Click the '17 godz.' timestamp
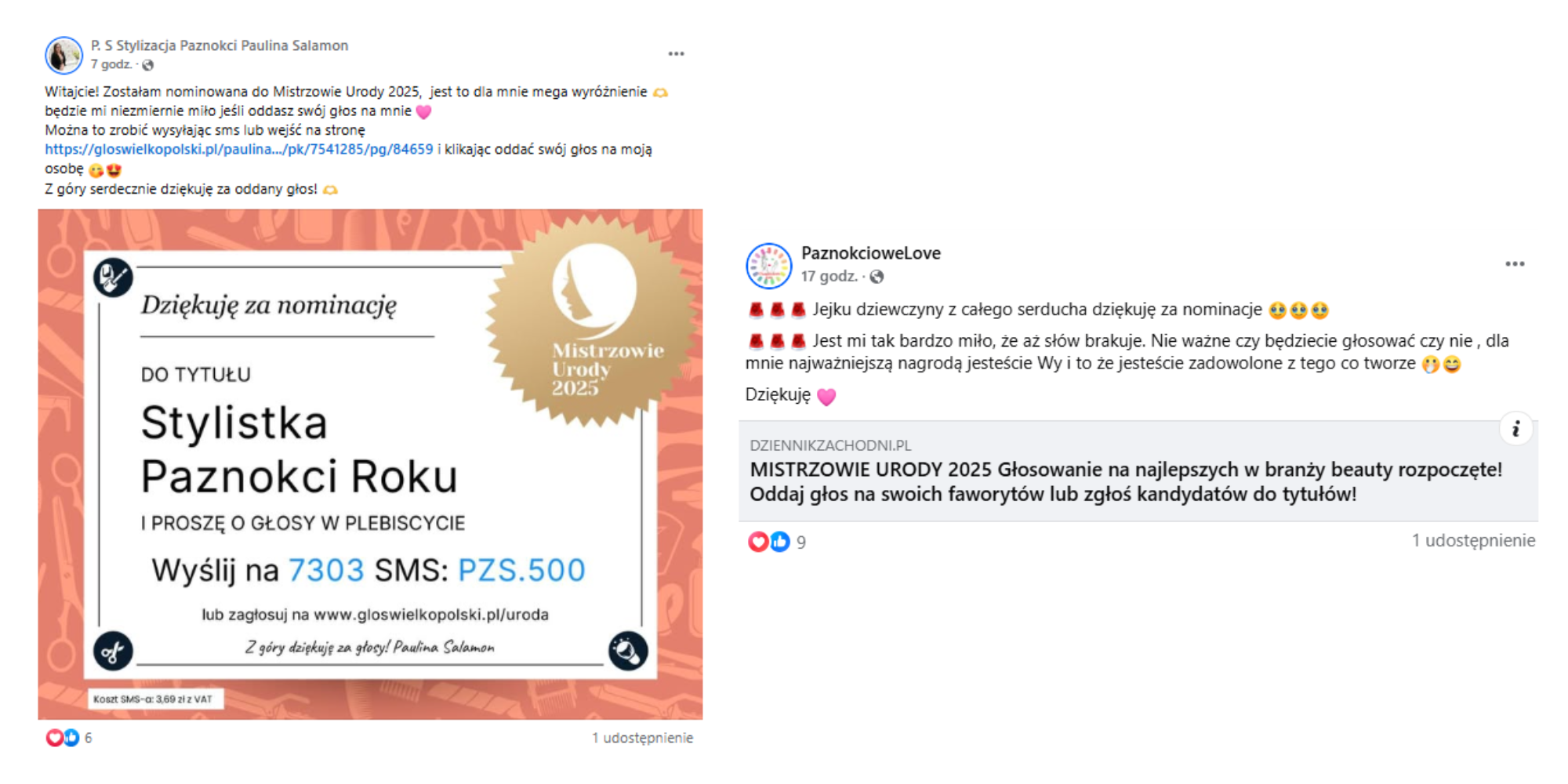The height and width of the screenshot is (784, 1568). tap(829, 276)
